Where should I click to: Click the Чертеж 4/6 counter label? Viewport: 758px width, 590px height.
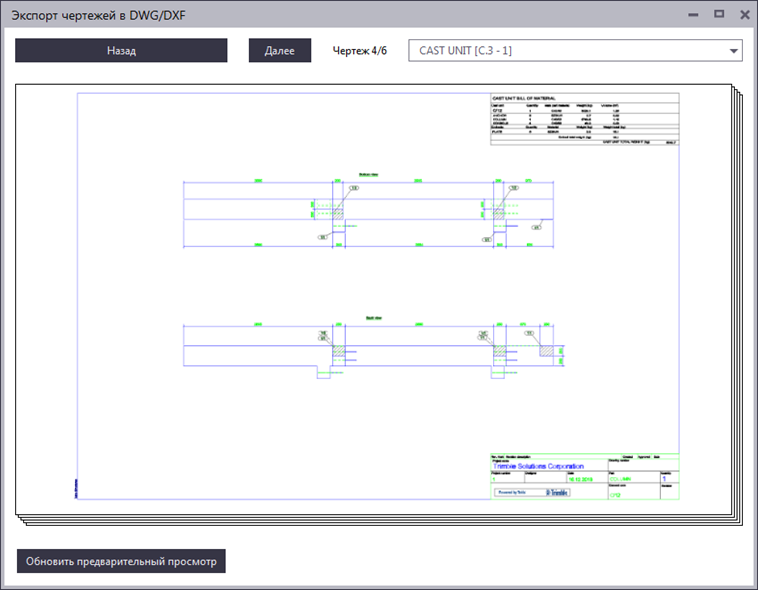[360, 51]
